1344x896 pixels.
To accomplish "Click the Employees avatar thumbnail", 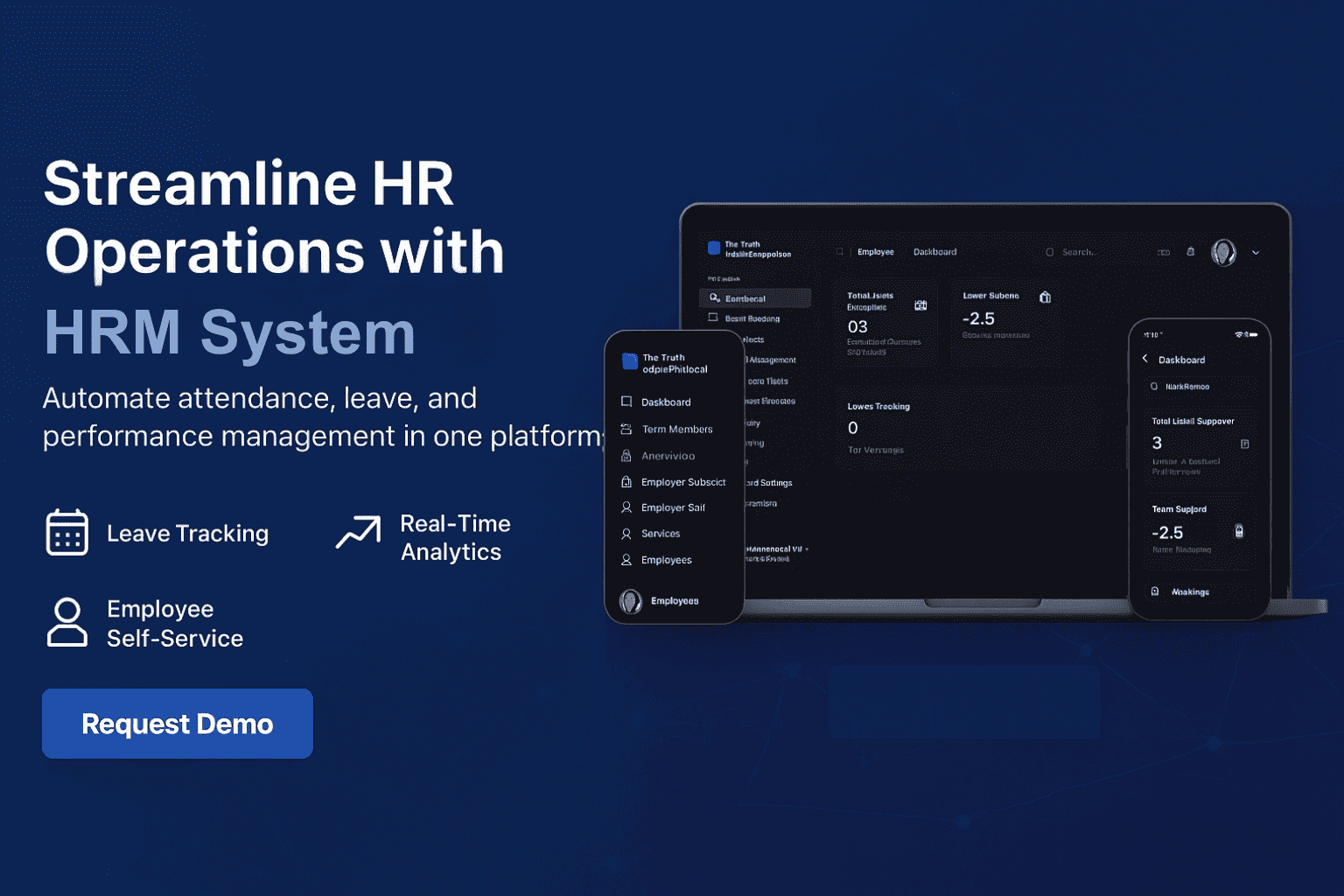I will (629, 600).
